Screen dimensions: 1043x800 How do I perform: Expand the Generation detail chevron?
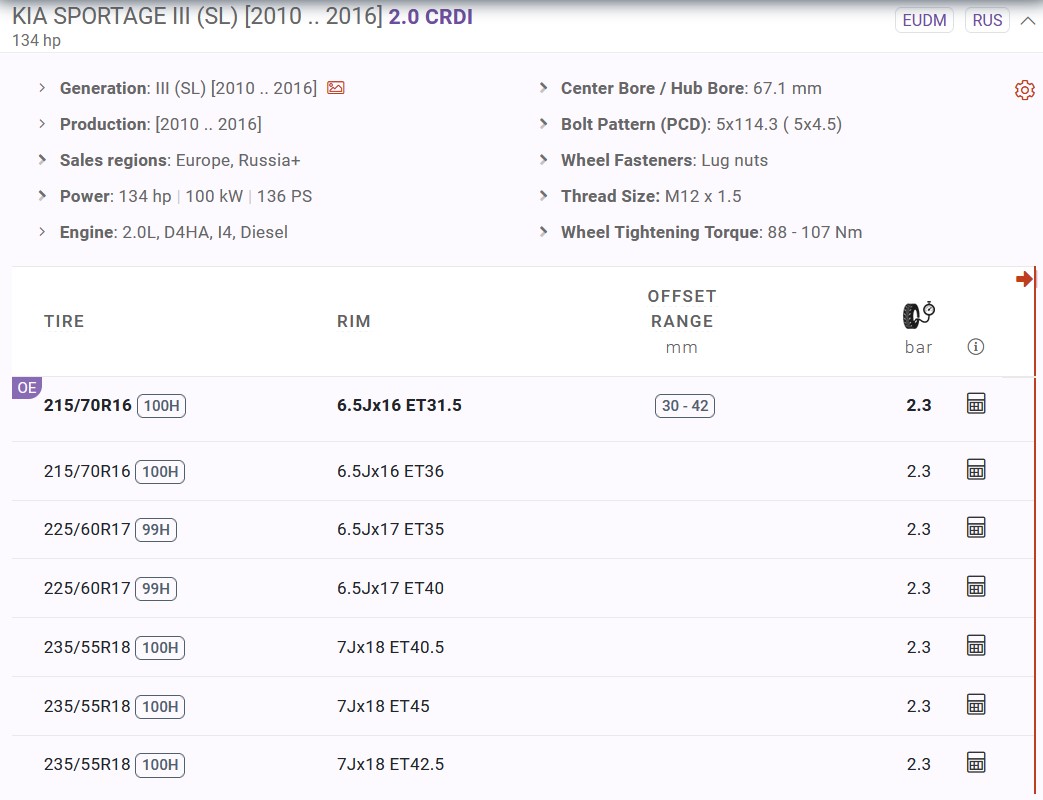point(42,88)
